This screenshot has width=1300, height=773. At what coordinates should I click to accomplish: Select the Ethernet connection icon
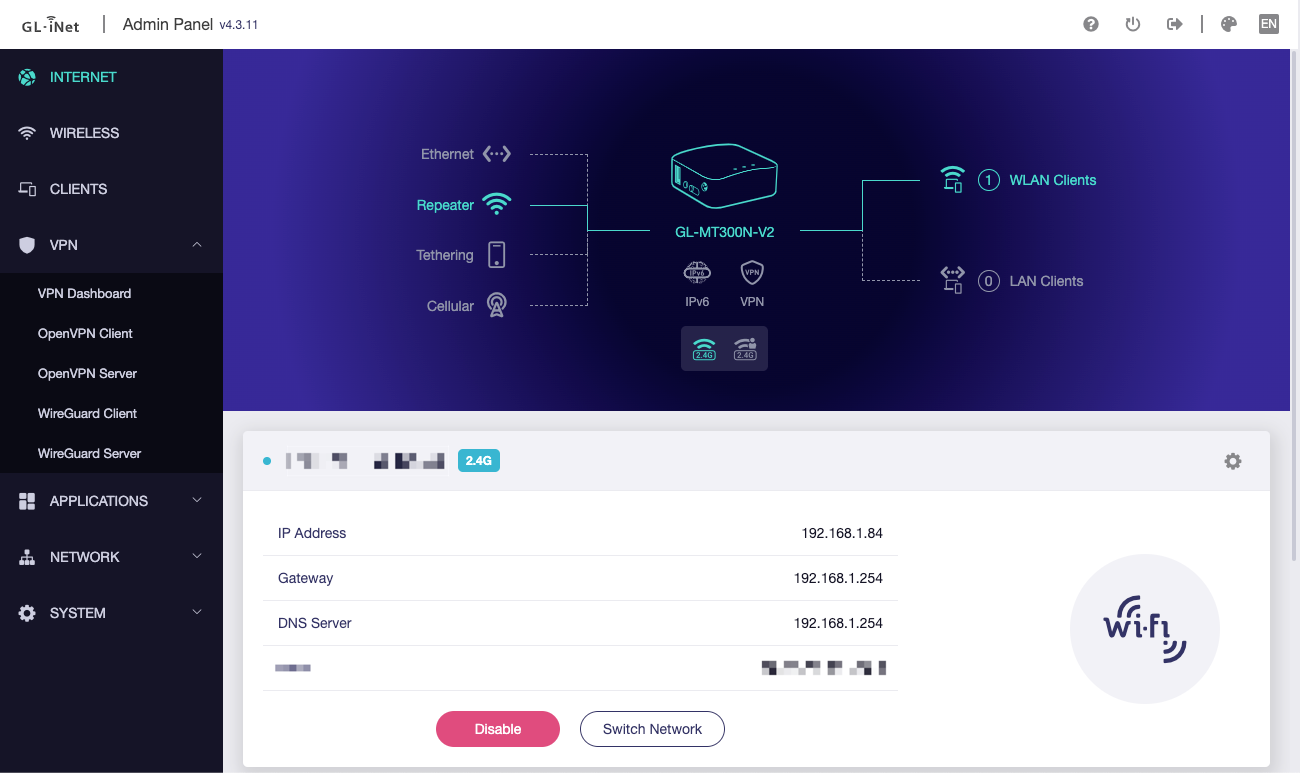pyautogui.click(x=496, y=154)
